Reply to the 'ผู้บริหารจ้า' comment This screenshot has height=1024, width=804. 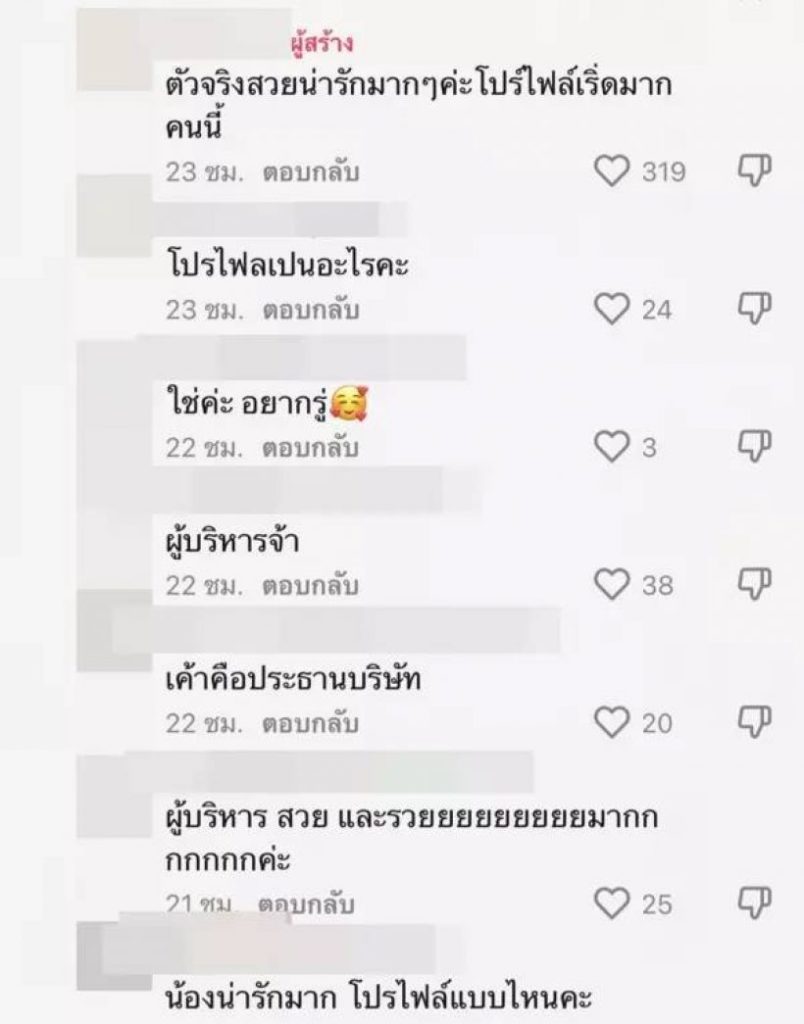coord(310,585)
